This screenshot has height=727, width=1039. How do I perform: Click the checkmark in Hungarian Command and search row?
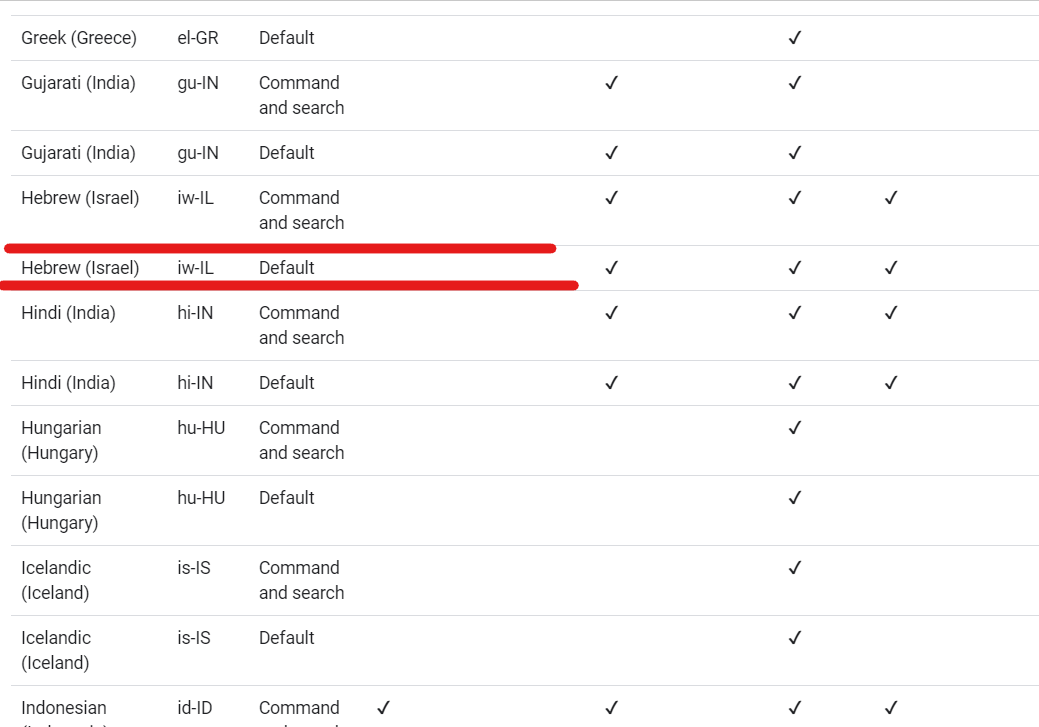point(795,428)
